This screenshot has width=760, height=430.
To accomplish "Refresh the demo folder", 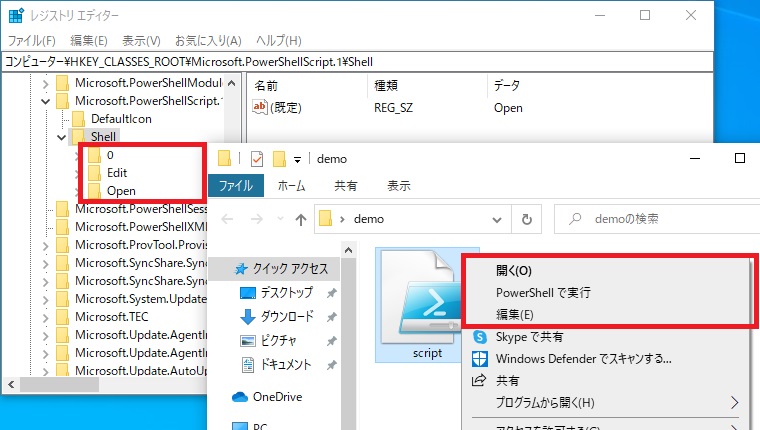I will (x=526, y=220).
